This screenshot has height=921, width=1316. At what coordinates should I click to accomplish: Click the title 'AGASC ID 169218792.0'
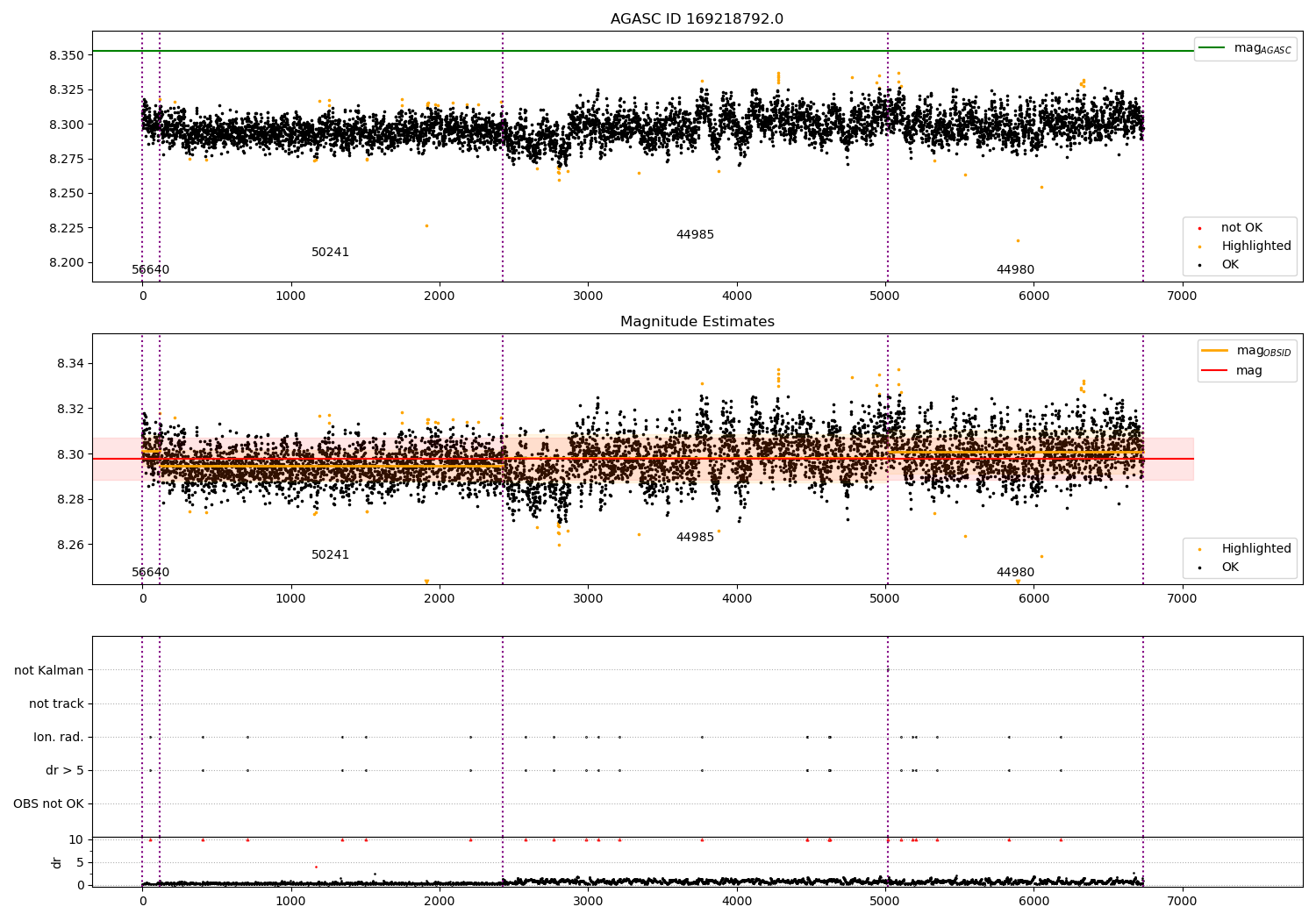[x=697, y=19]
